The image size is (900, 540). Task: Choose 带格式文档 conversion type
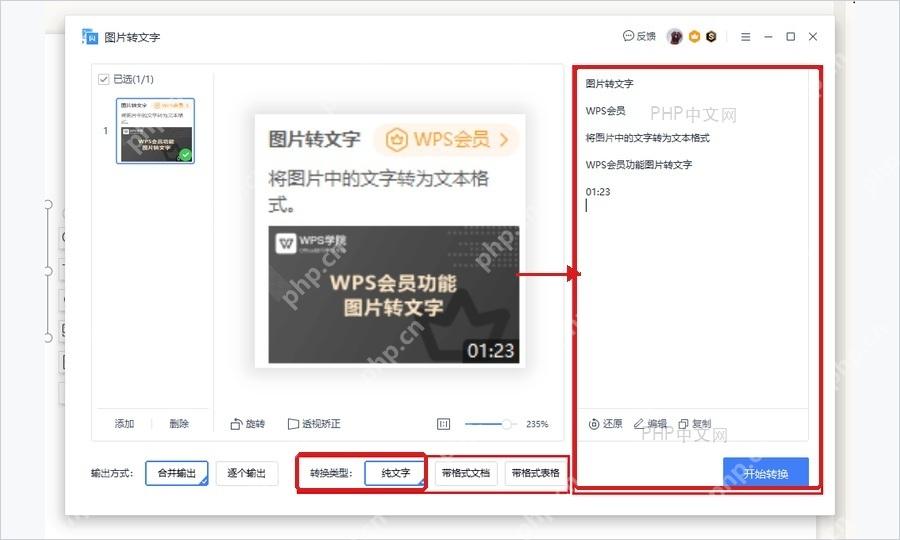[x=465, y=473]
